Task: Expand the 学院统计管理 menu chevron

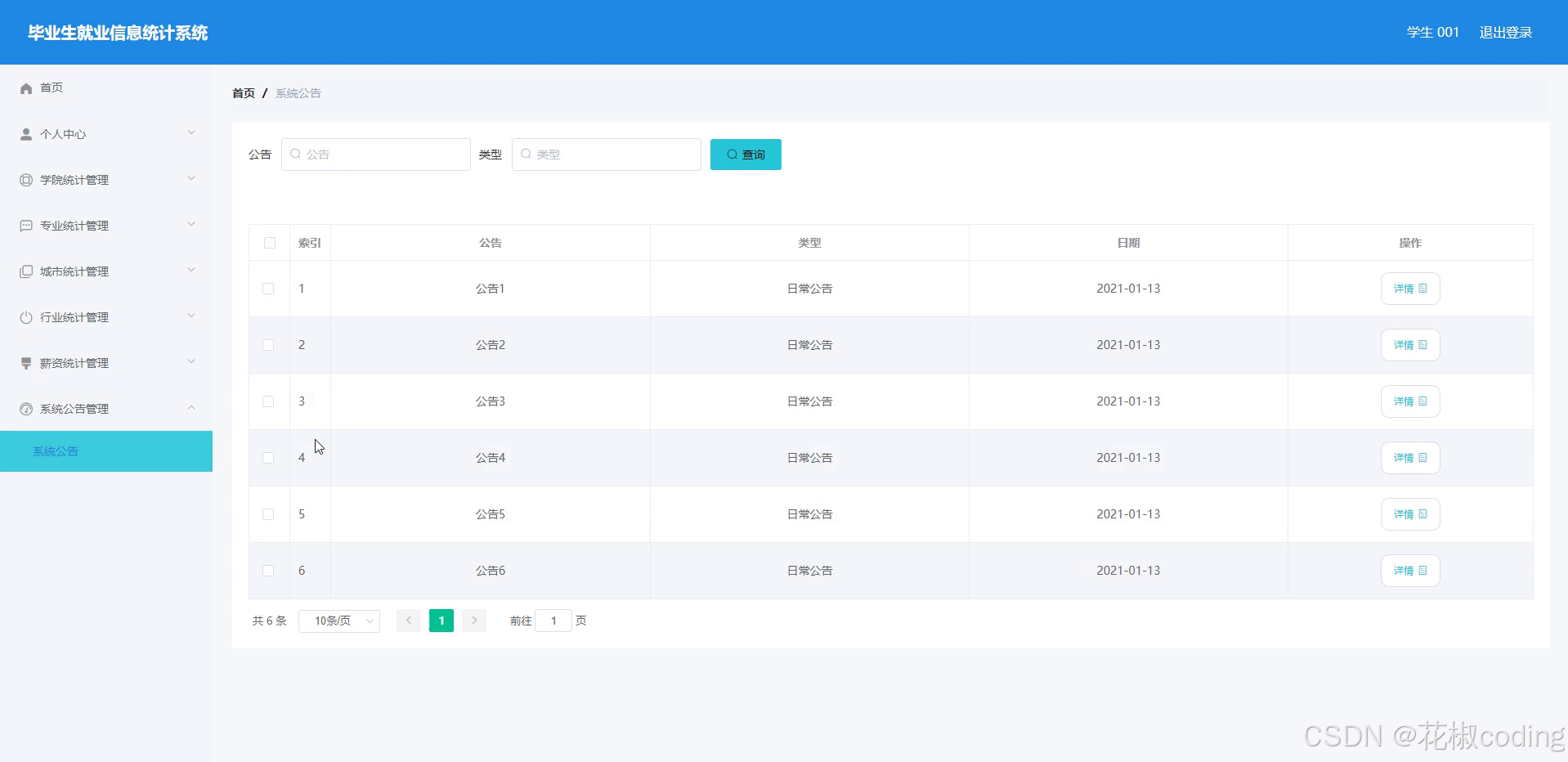Action: pos(191,178)
